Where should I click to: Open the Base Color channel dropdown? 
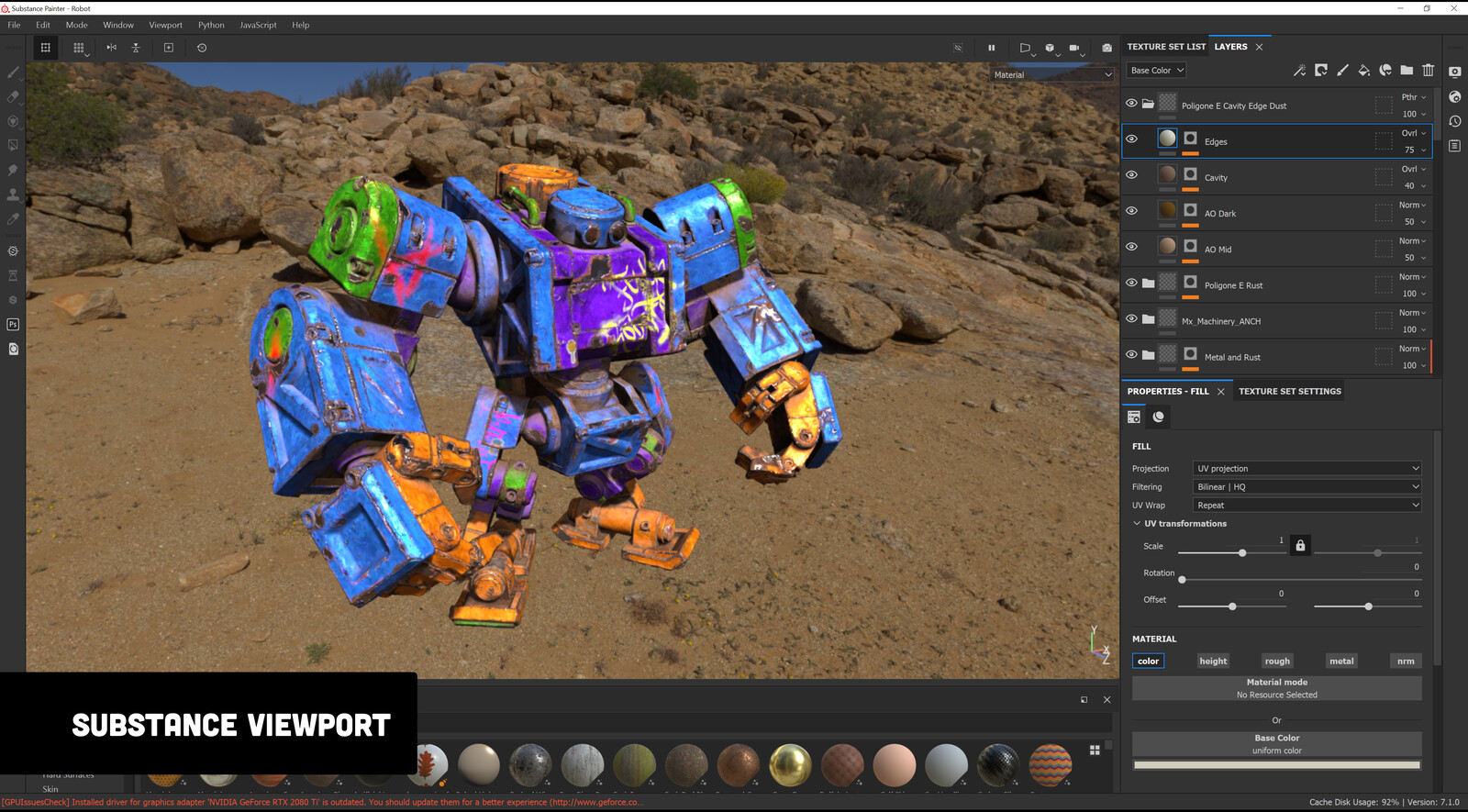pyautogui.click(x=1156, y=70)
